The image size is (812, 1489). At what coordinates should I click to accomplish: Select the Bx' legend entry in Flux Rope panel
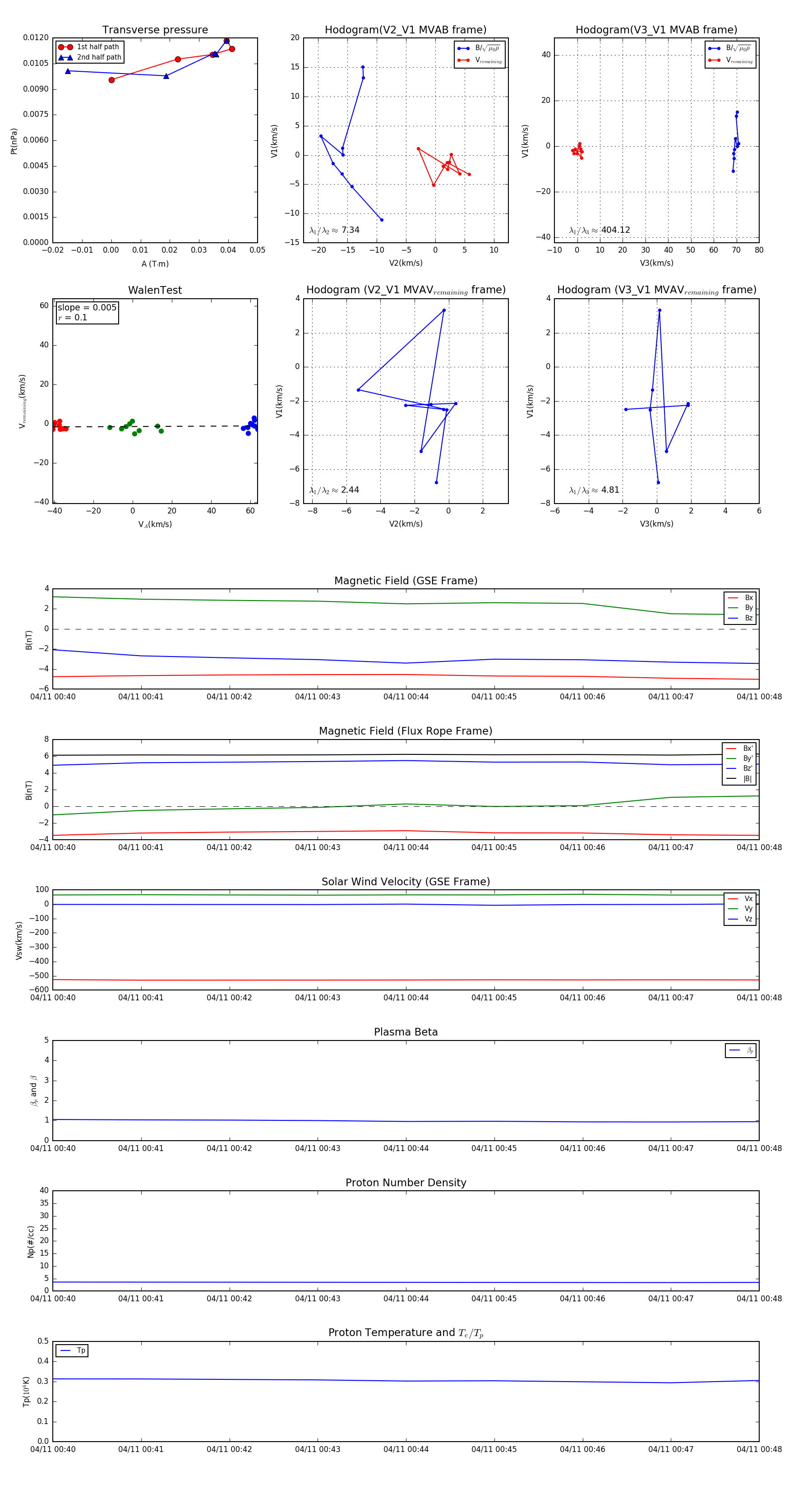740,749
